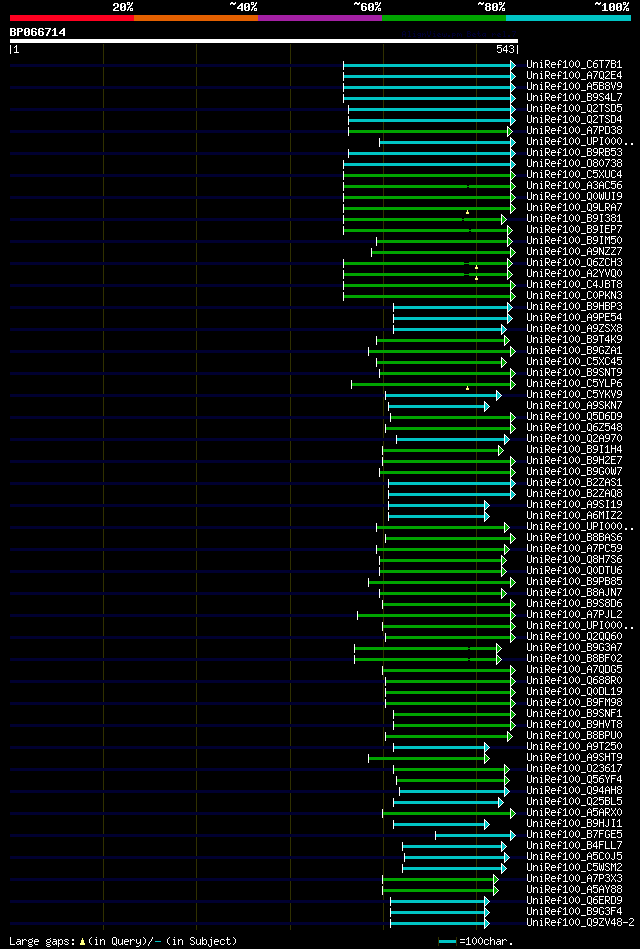Click the short cyan bar for UniRef100_B9HJI1

pos(441,824)
